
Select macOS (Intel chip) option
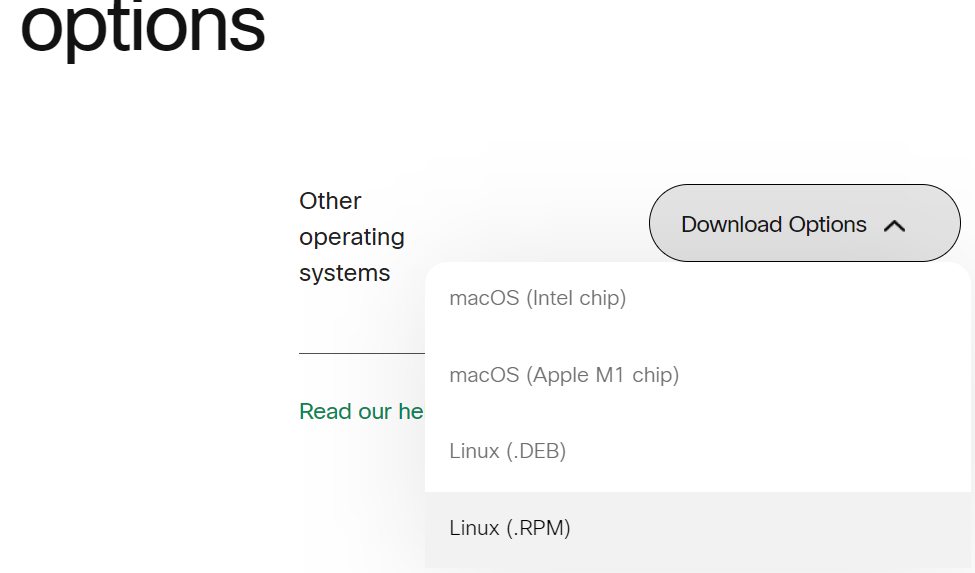click(538, 298)
